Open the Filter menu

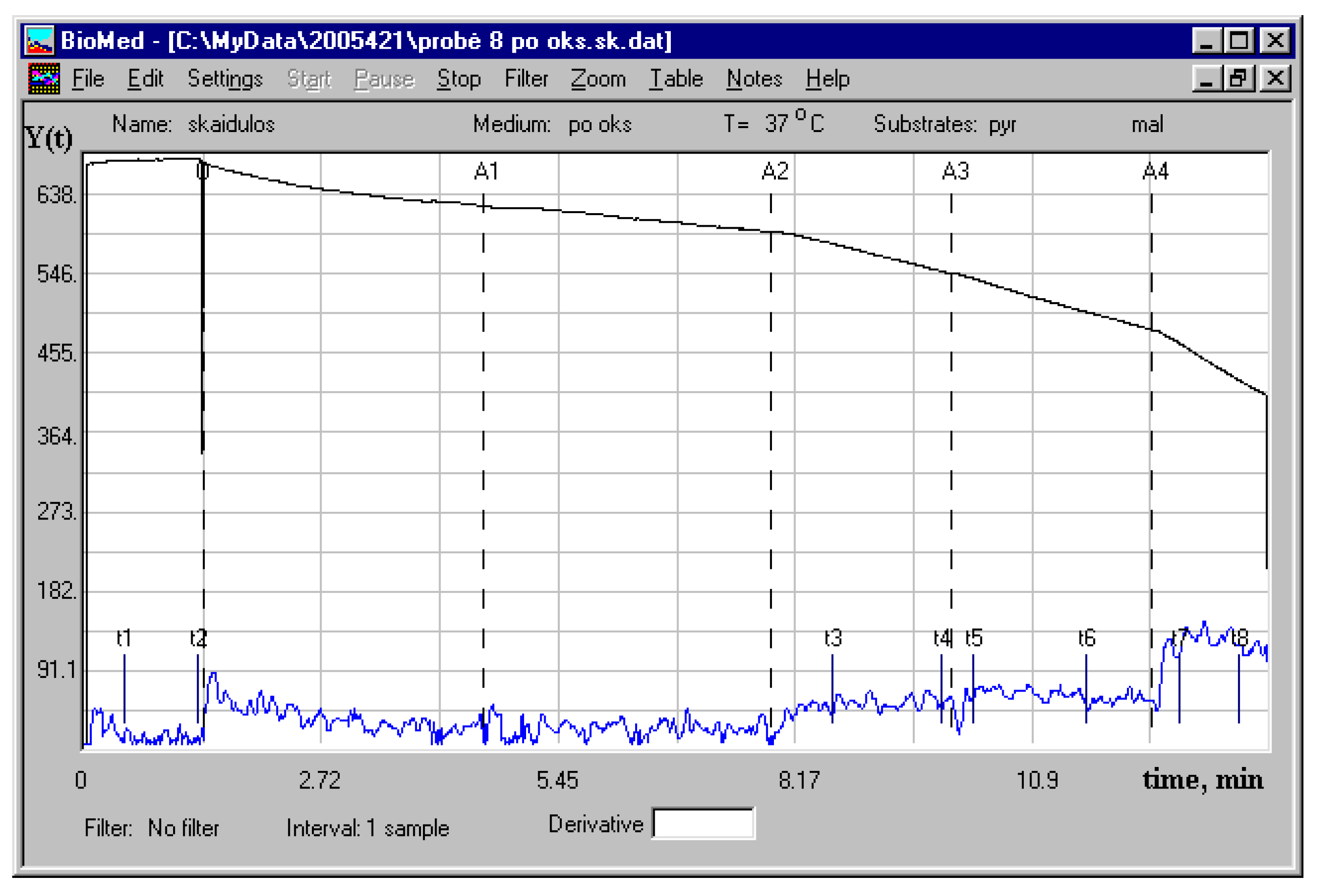526,79
